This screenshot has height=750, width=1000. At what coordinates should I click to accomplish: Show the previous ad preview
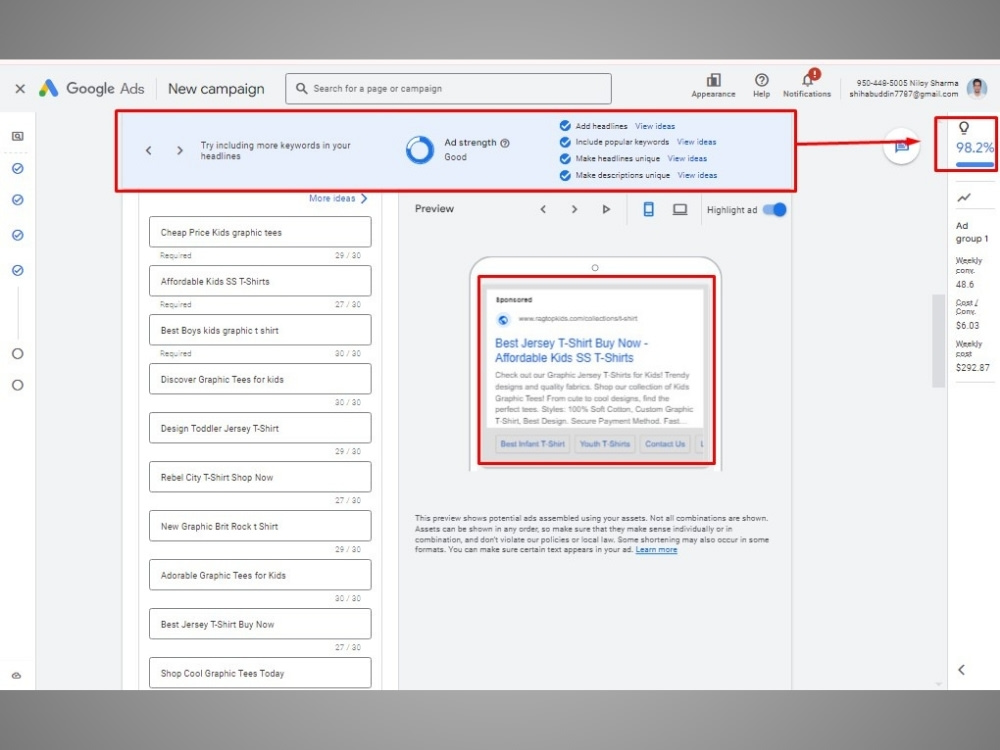coord(543,209)
